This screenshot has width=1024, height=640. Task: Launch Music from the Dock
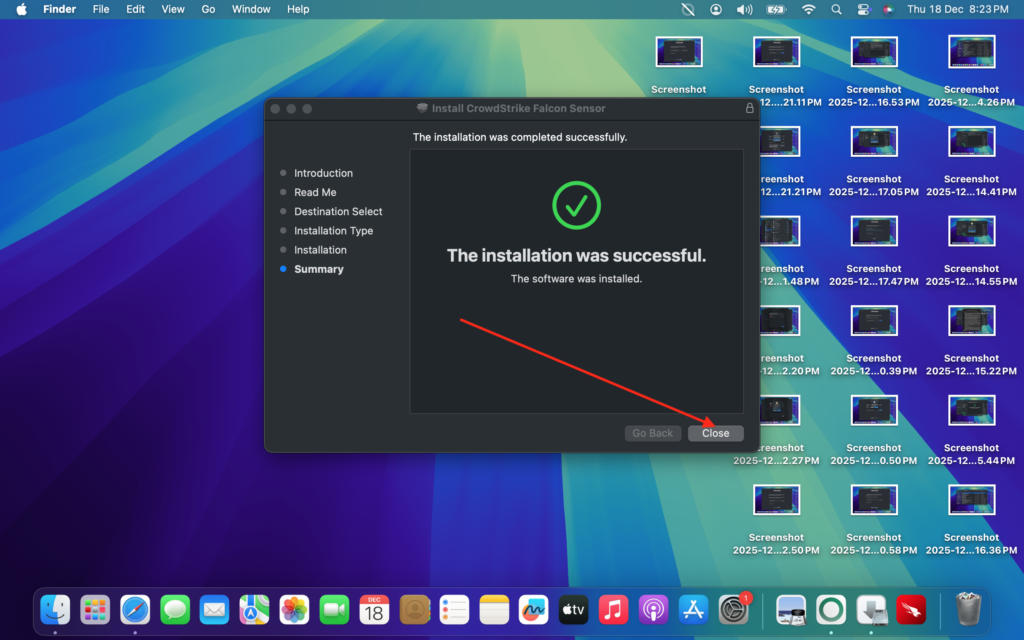(613, 610)
